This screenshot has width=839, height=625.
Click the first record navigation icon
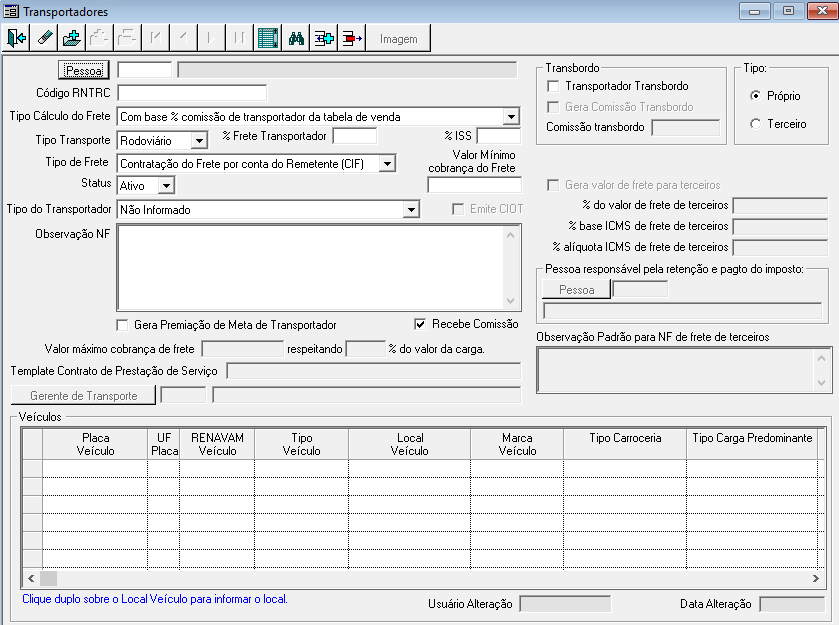click(156, 38)
